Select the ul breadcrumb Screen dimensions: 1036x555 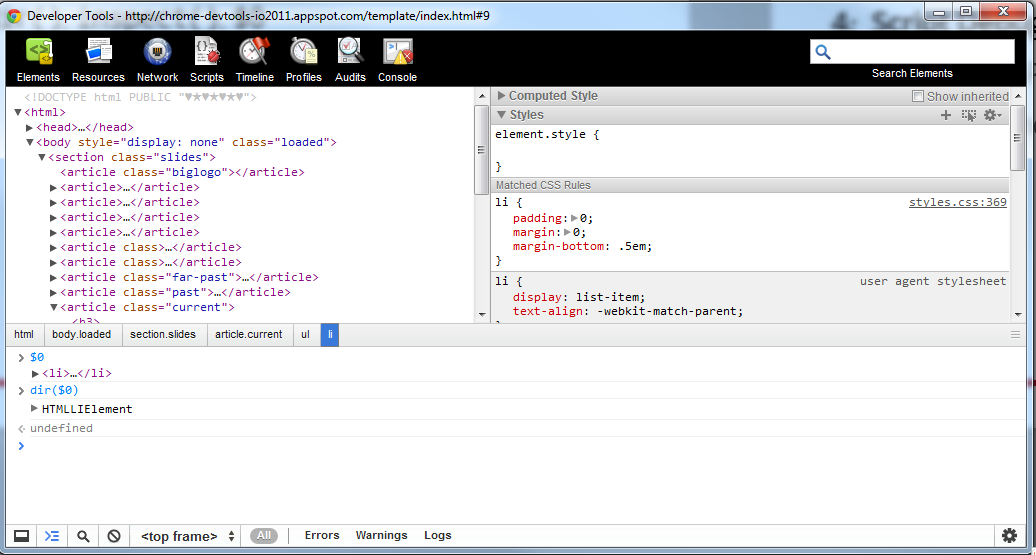pos(305,334)
